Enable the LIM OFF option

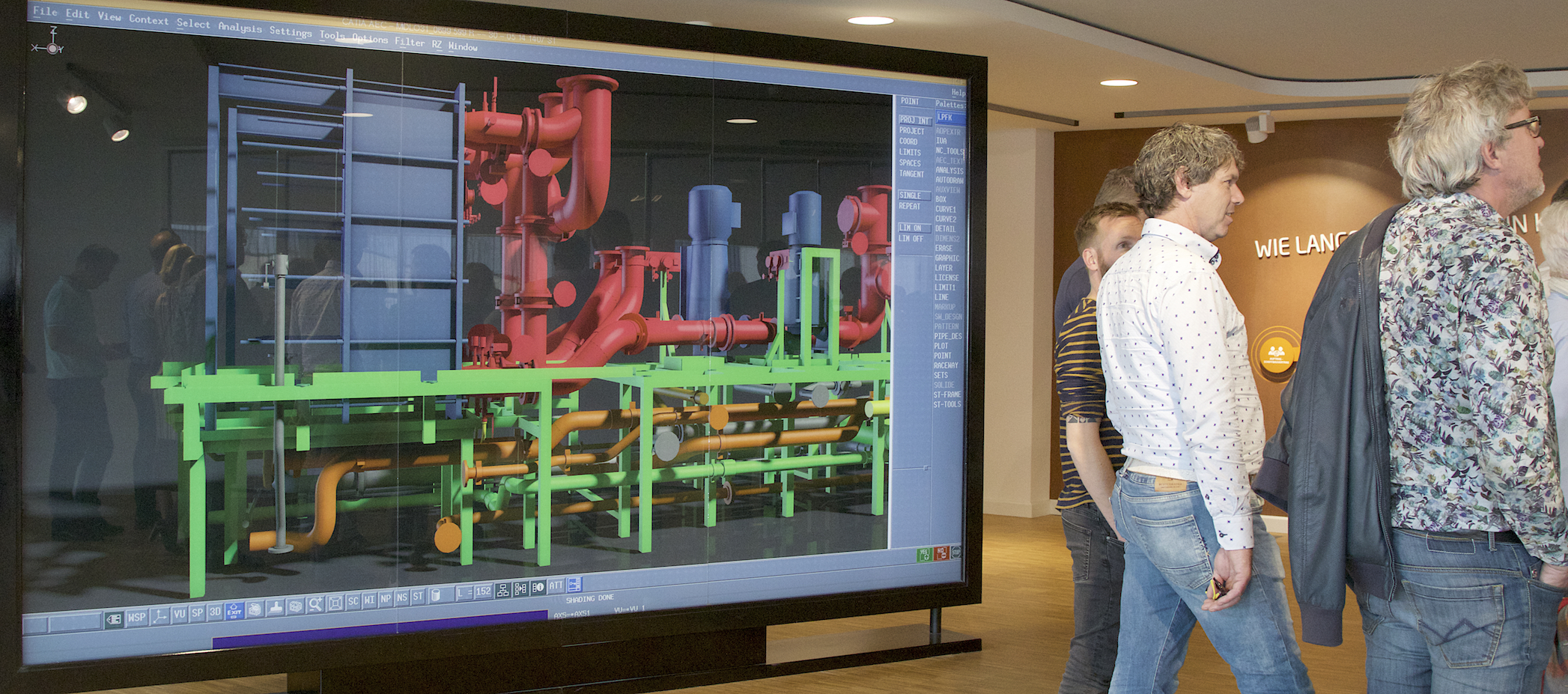pos(911,239)
